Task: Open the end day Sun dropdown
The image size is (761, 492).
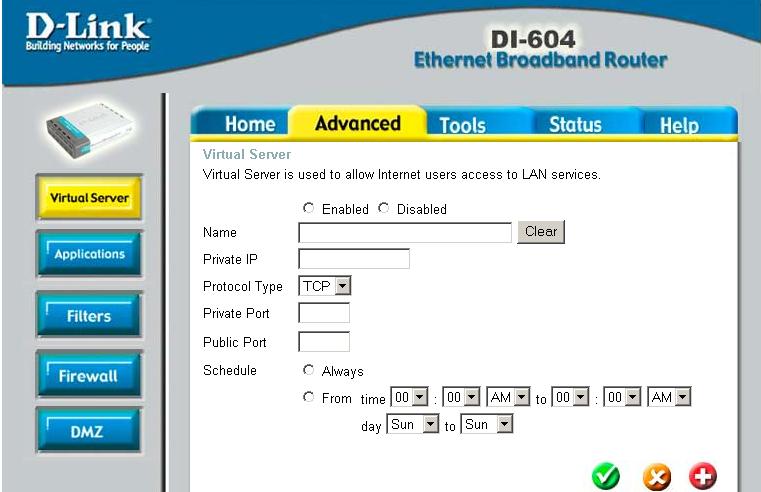Action: (487, 424)
